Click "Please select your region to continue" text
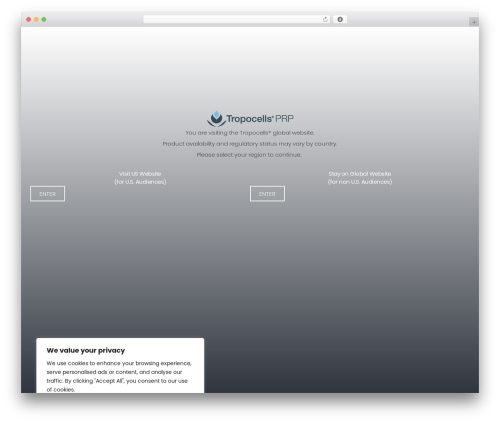The image size is (500, 423). click(249, 155)
